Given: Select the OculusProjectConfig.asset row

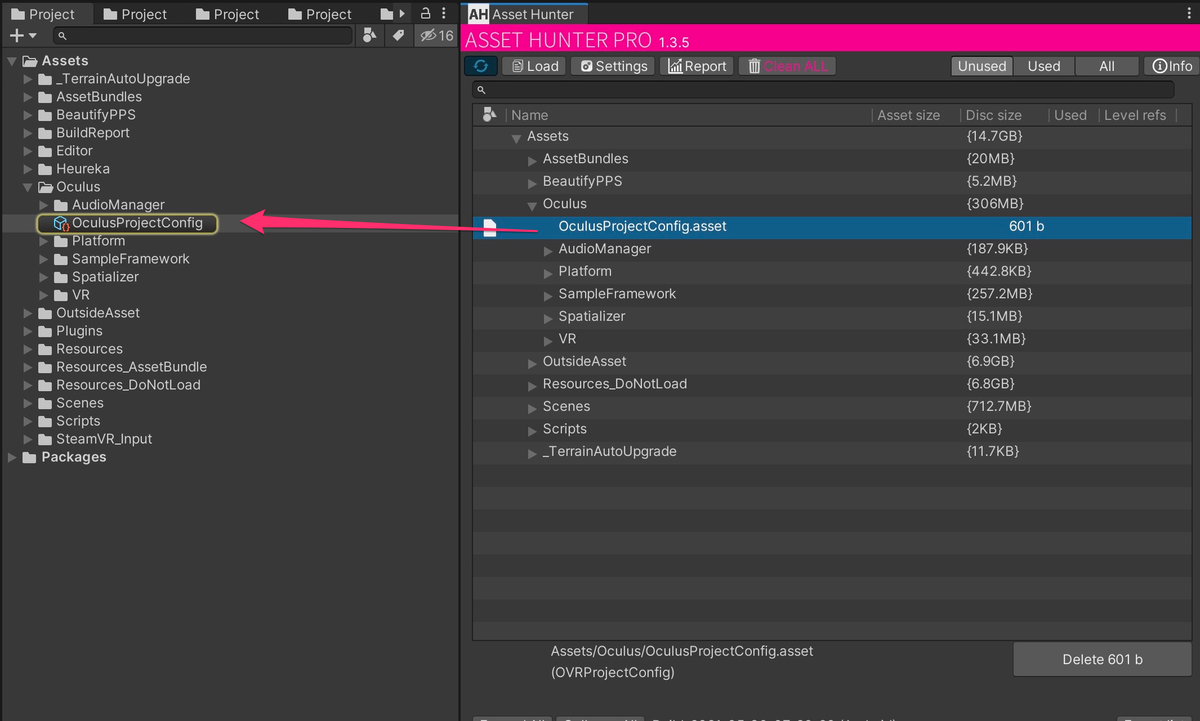Looking at the screenshot, I should [833, 227].
